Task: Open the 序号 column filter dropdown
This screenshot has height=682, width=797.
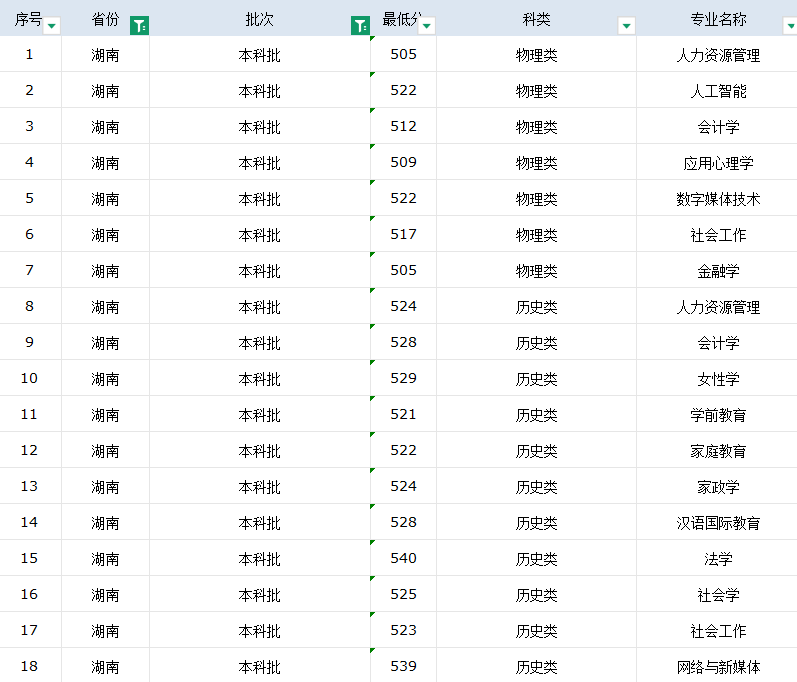Action: [x=52, y=25]
